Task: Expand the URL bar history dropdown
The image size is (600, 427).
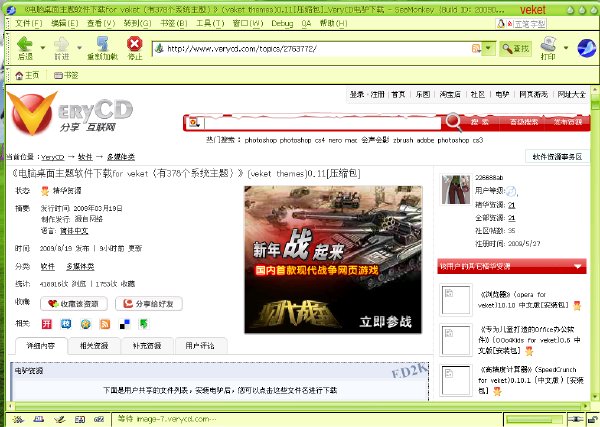Action: click(488, 49)
